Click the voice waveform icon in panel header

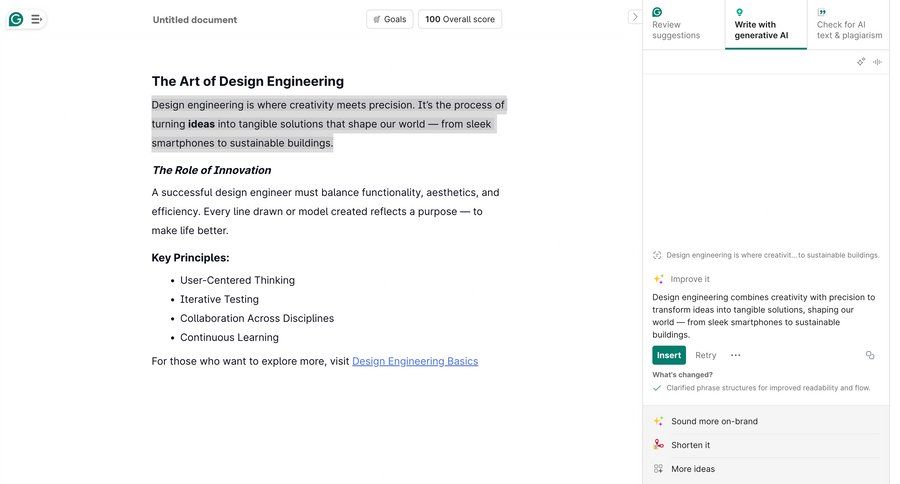pyautogui.click(x=877, y=61)
